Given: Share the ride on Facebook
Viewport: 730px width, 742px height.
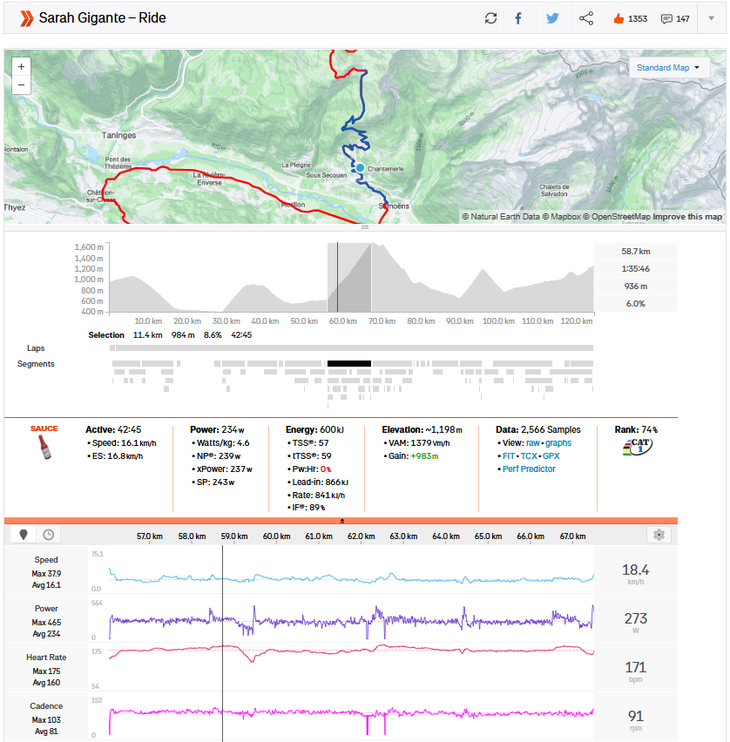Looking at the screenshot, I should click(518, 18).
